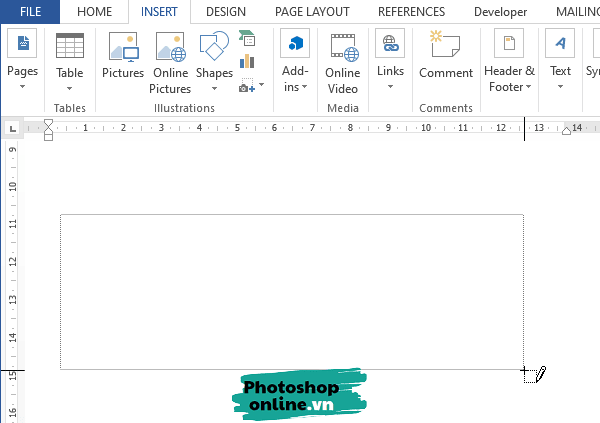Insert a Chart

tap(247, 61)
